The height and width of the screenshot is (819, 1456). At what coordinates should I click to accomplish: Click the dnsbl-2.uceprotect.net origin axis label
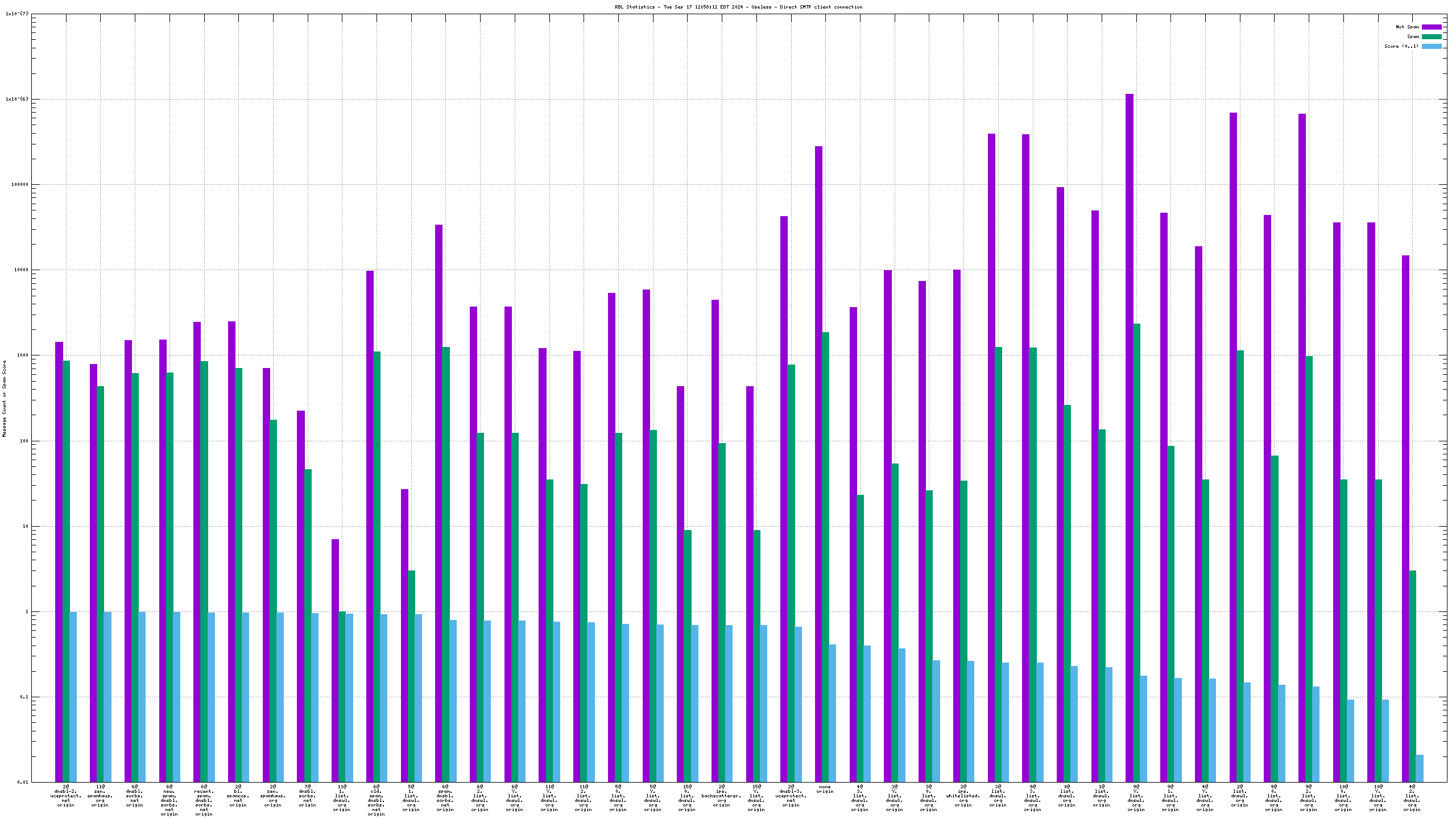tap(66, 796)
